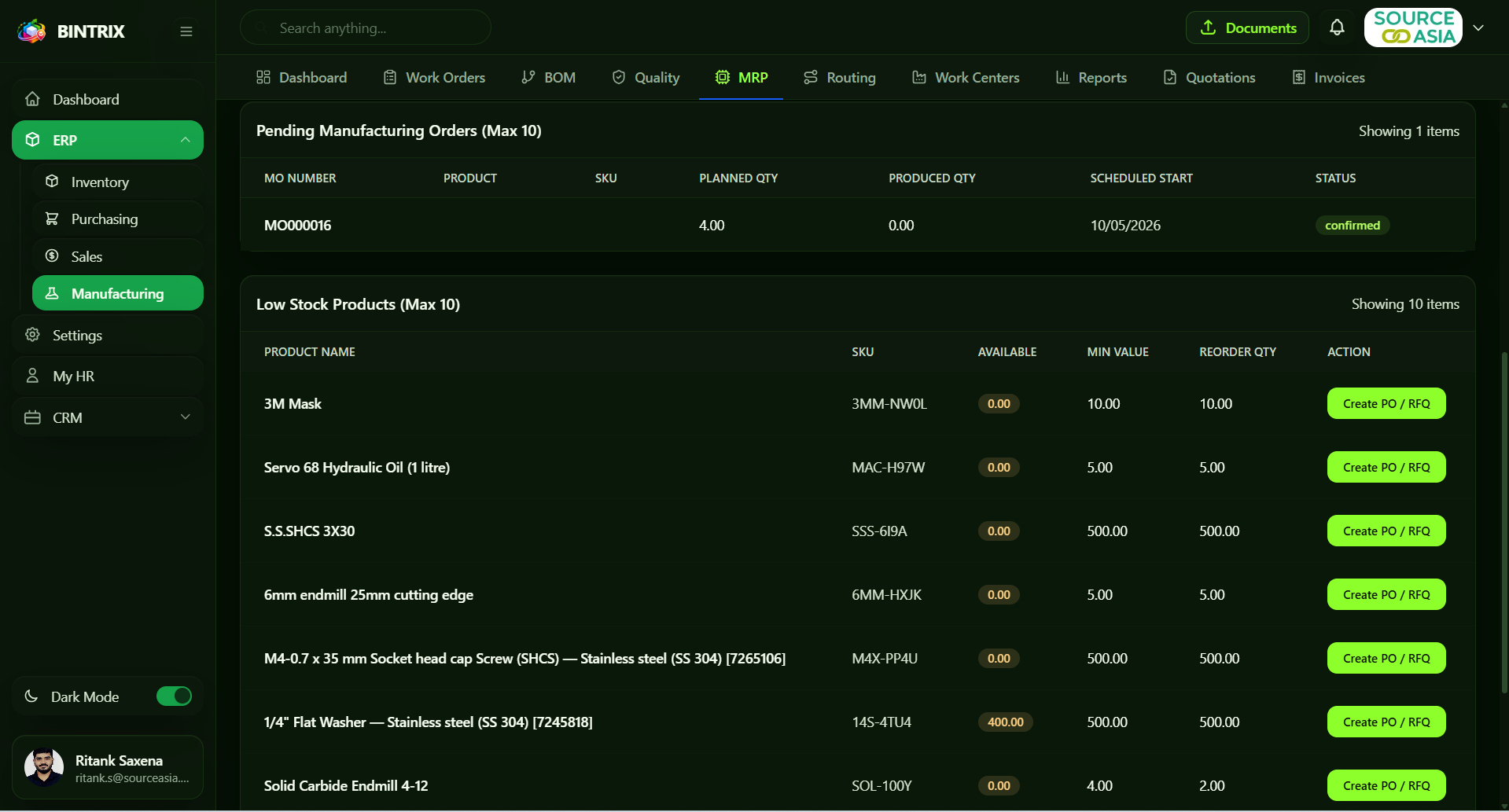The width and height of the screenshot is (1509, 812).
Task: Open the Purchasing cart icon item
Action: pyautogui.click(x=52, y=219)
